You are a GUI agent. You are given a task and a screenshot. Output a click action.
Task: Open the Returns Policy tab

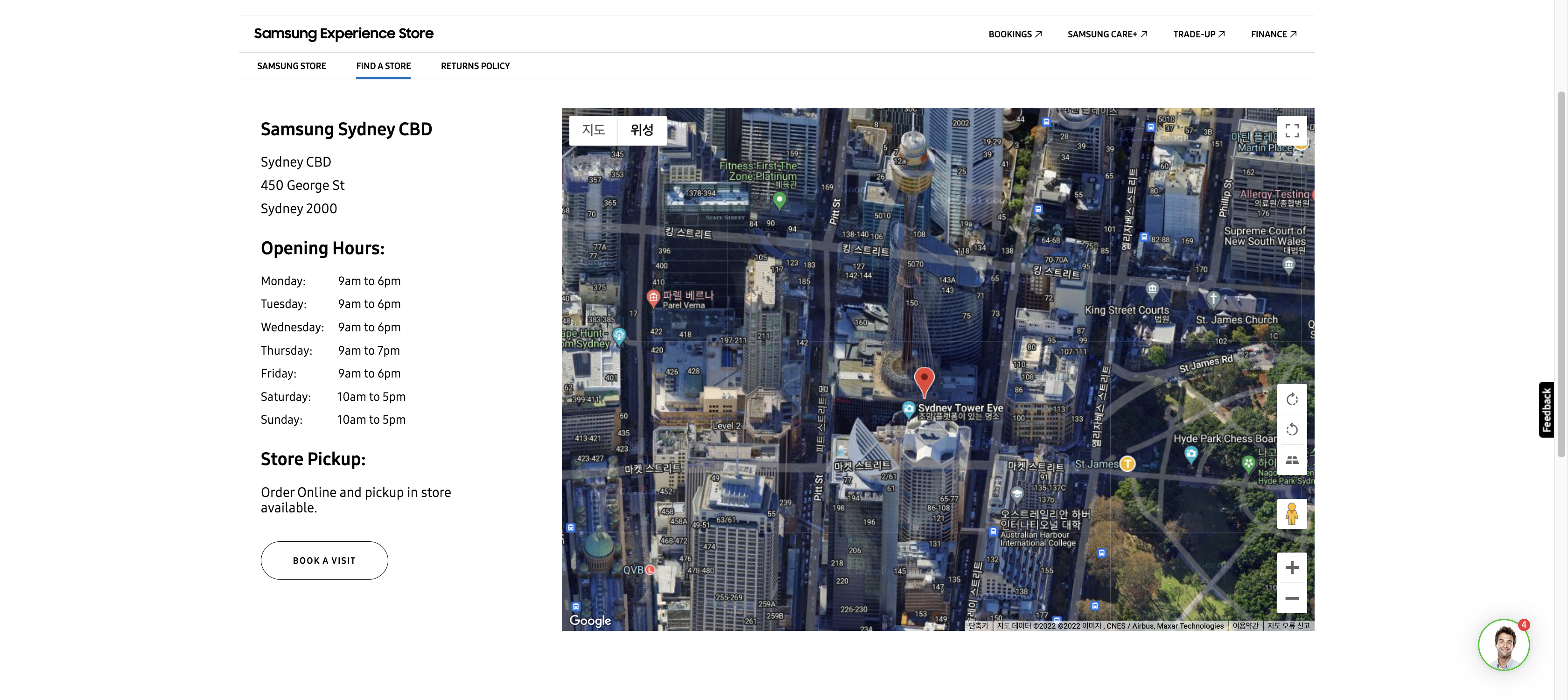[x=476, y=66]
